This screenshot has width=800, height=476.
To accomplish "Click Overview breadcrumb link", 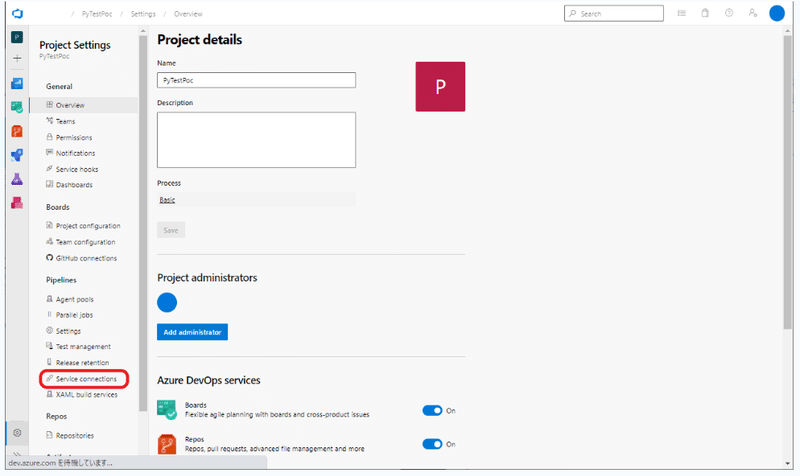I will coord(188,14).
